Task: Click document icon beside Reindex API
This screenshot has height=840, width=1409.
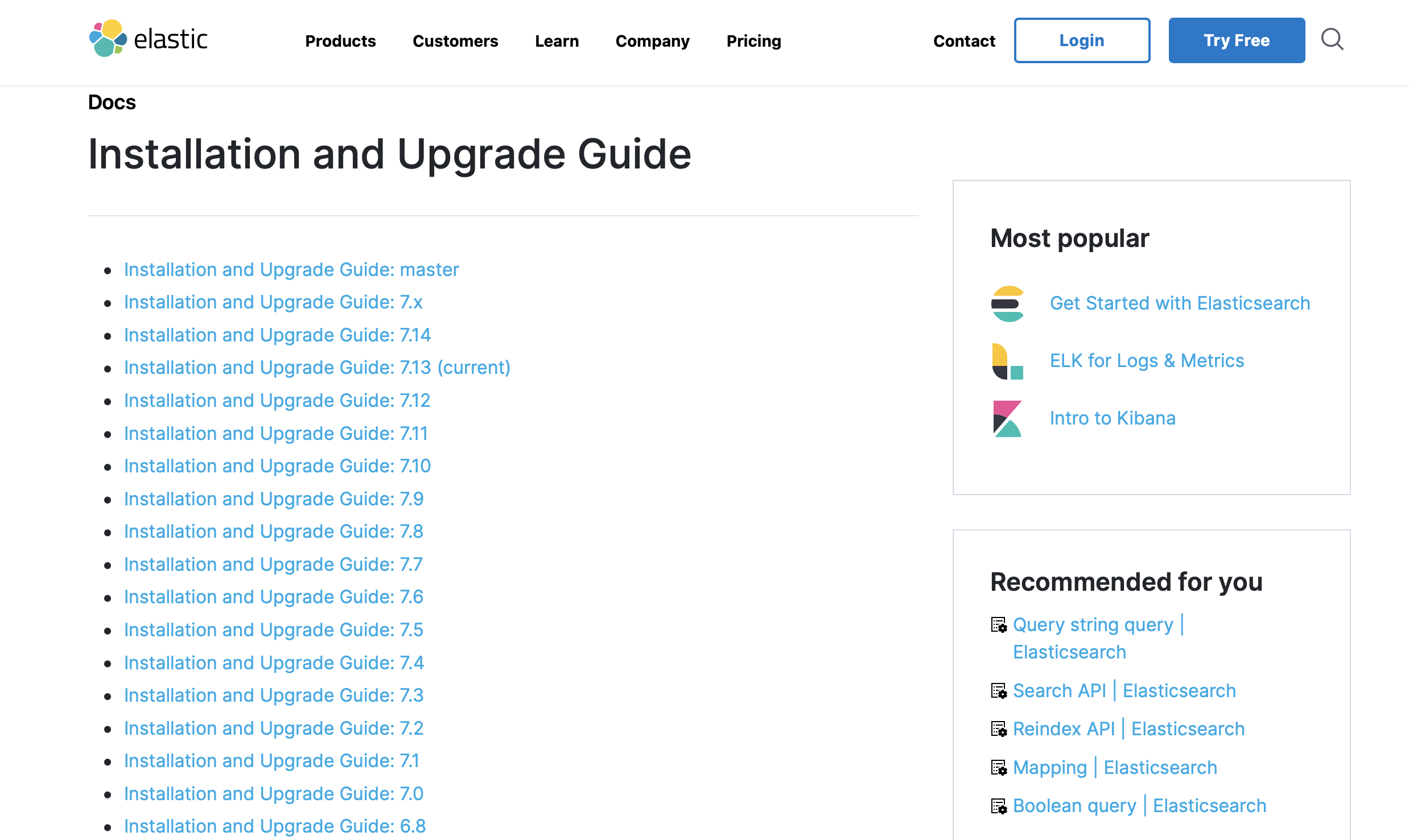Action: pyautogui.click(x=999, y=729)
